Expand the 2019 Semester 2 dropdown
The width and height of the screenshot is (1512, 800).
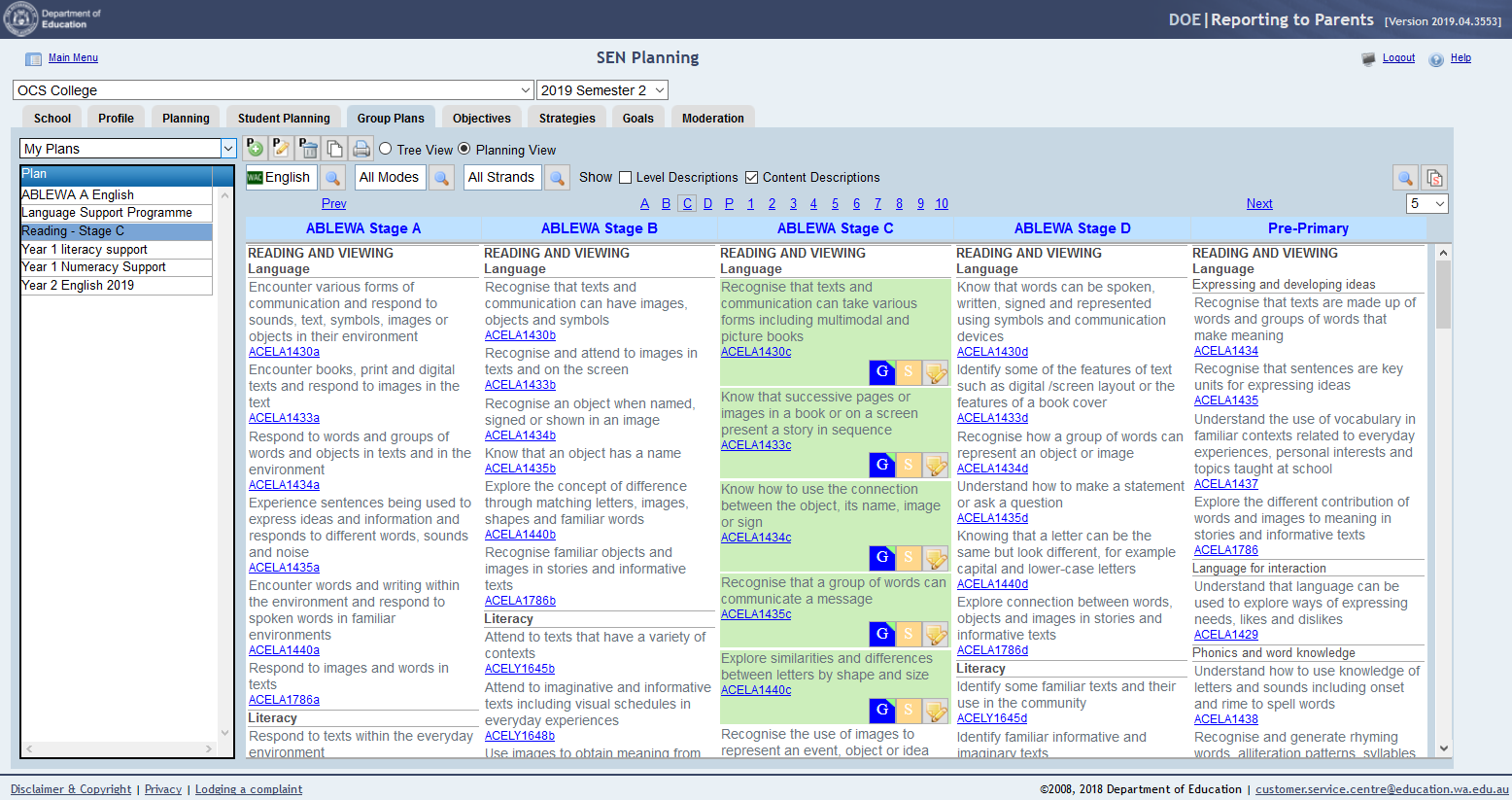click(x=602, y=90)
